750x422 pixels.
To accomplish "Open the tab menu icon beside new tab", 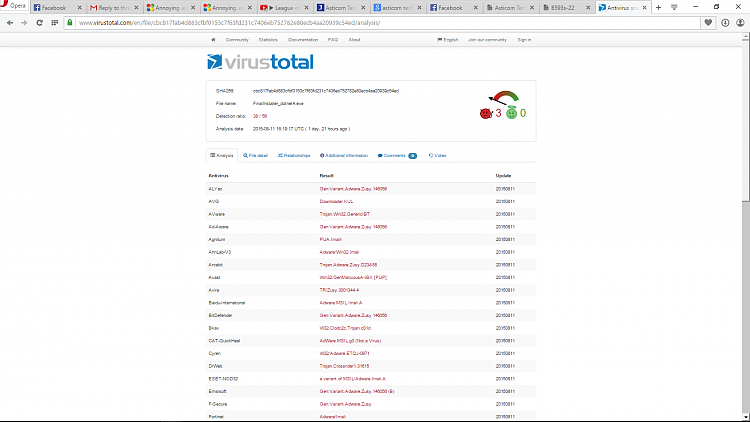I will click(674, 7).
